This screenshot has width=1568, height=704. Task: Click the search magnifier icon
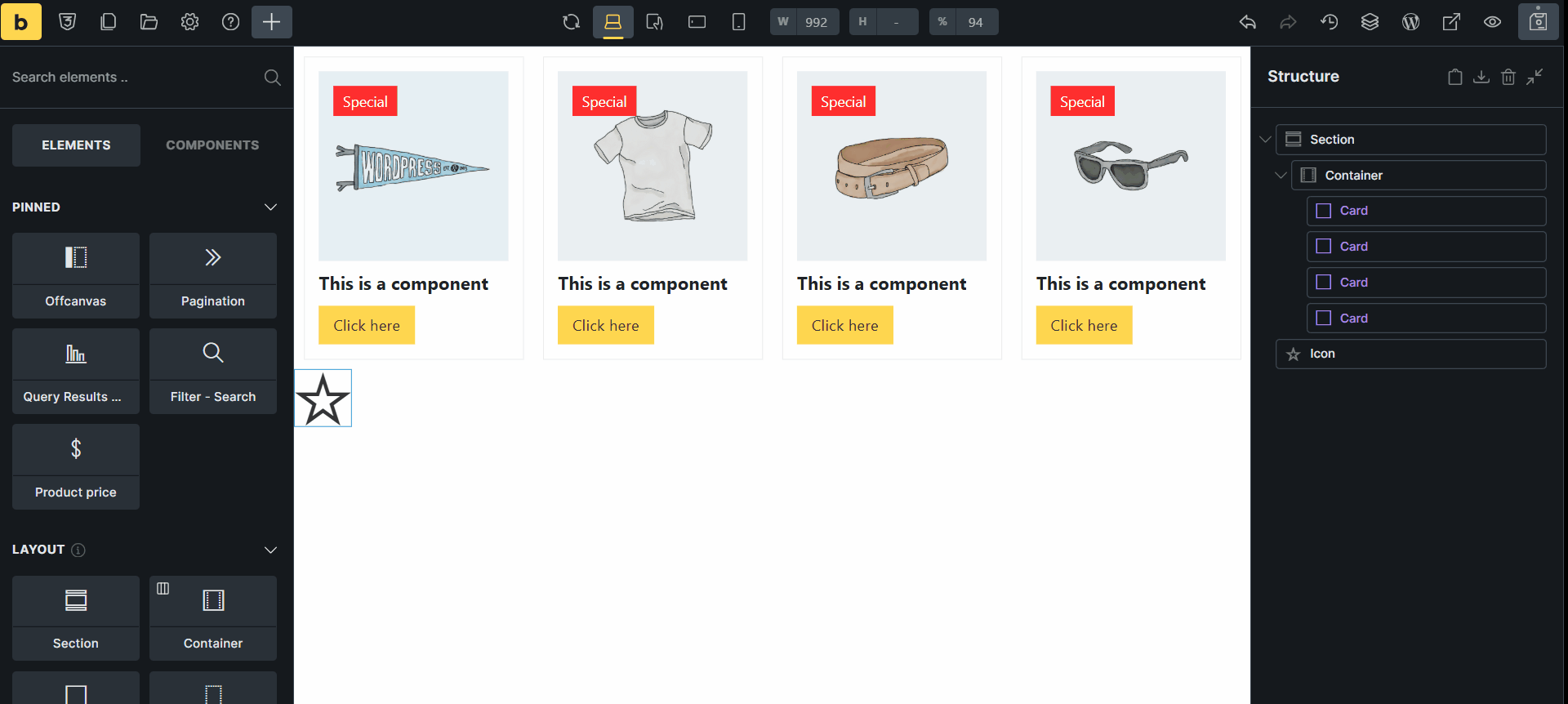click(x=273, y=78)
